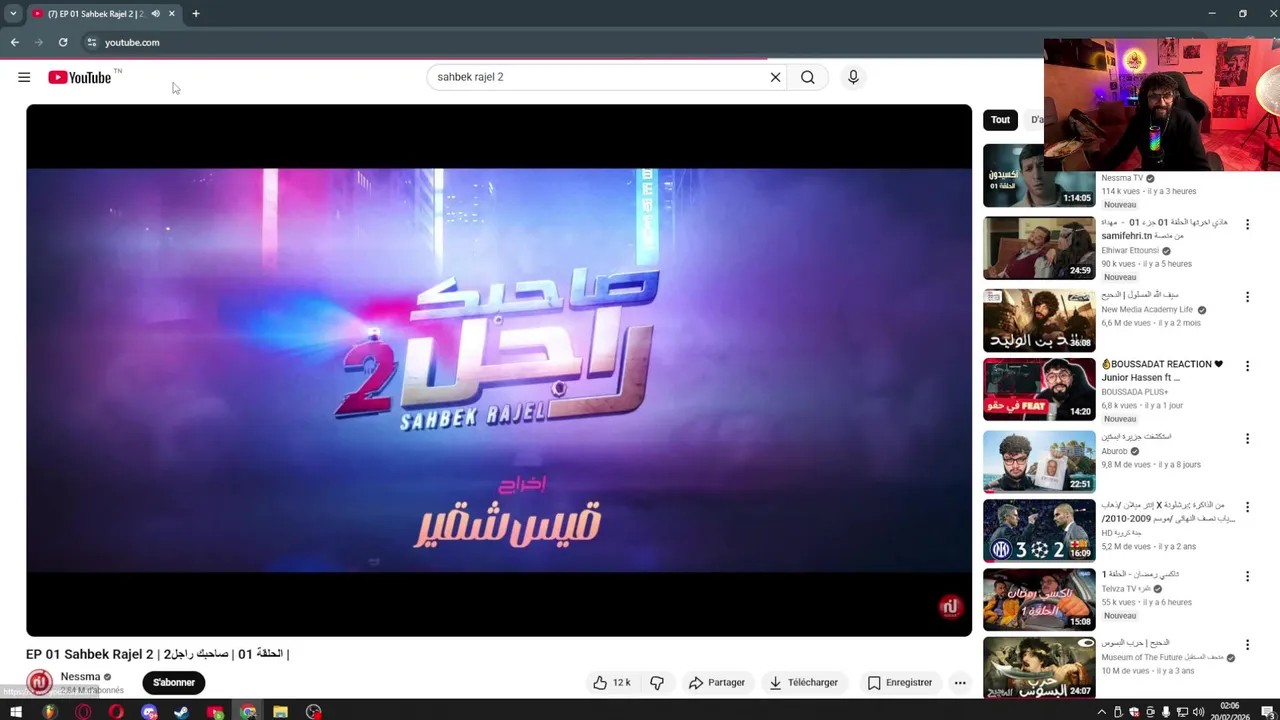Launch Steam from the taskbar
Viewport: 1280px width, 720px height.
pyautogui.click(x=182, y=712)
